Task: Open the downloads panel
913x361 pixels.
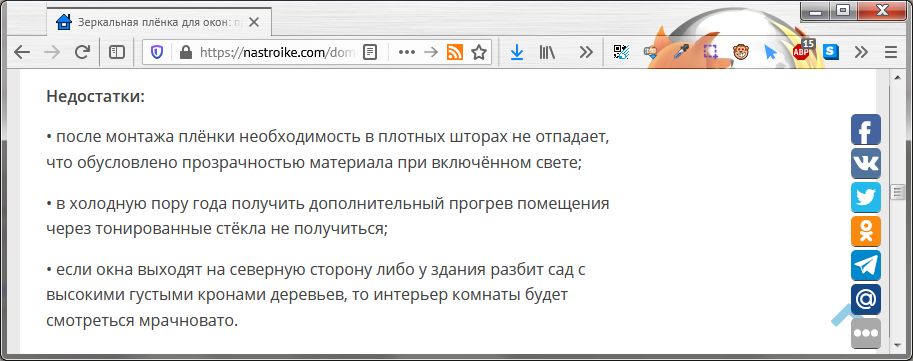Action: pos(516,52)
